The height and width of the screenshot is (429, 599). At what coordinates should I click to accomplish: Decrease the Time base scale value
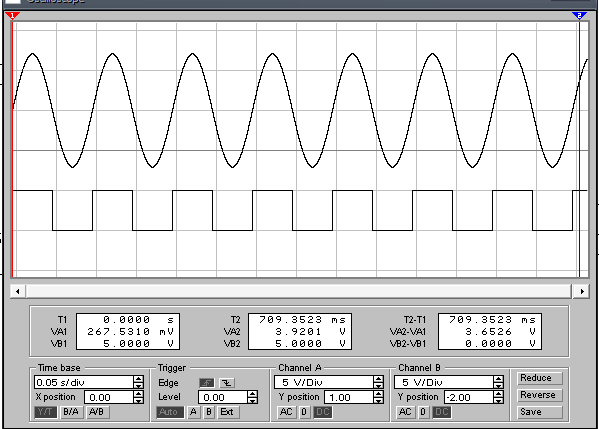138,385
